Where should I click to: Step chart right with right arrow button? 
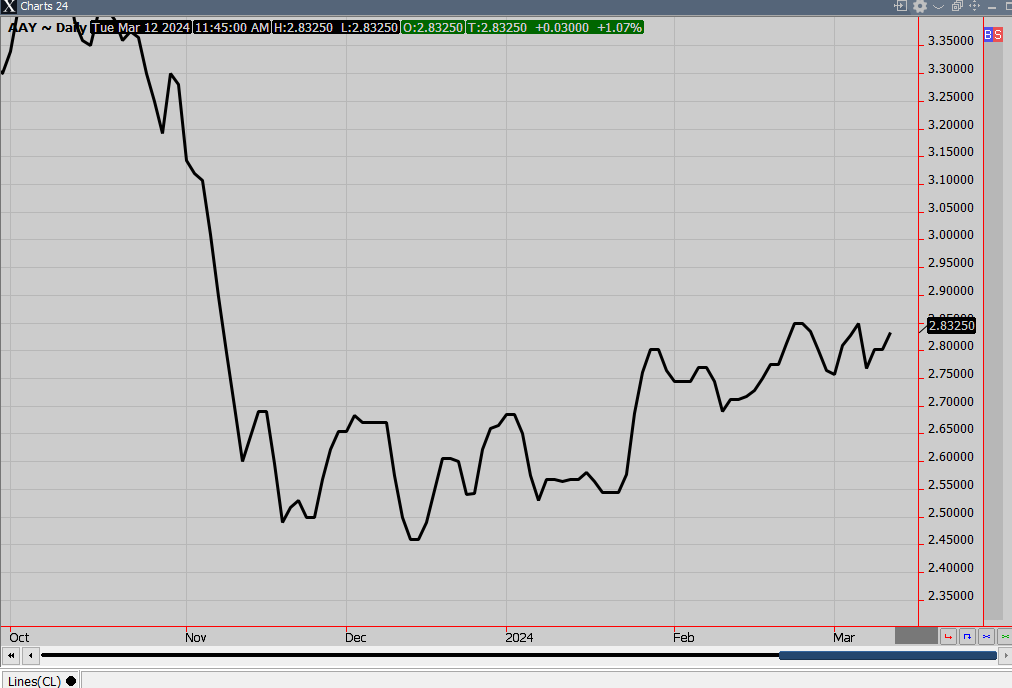pos(1005,656)
